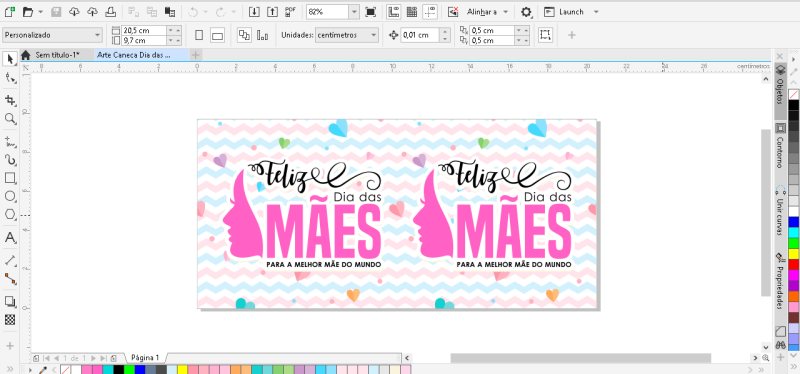Viewport: 800px width, 374px height.
Task: Switch to Página 1 page tab
Action: (145, 358)
